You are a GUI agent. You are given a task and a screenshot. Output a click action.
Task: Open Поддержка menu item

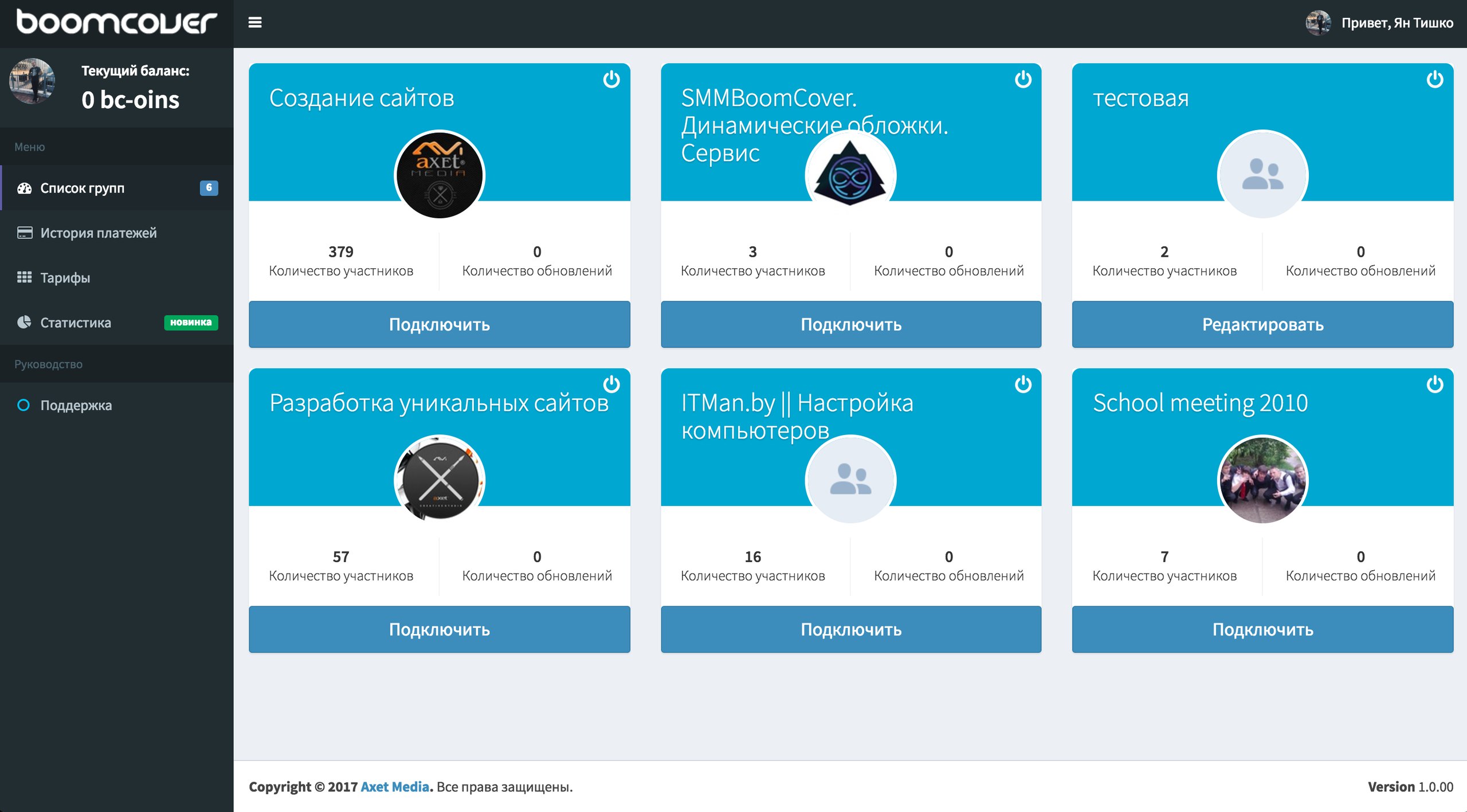(x=117, y=405)
